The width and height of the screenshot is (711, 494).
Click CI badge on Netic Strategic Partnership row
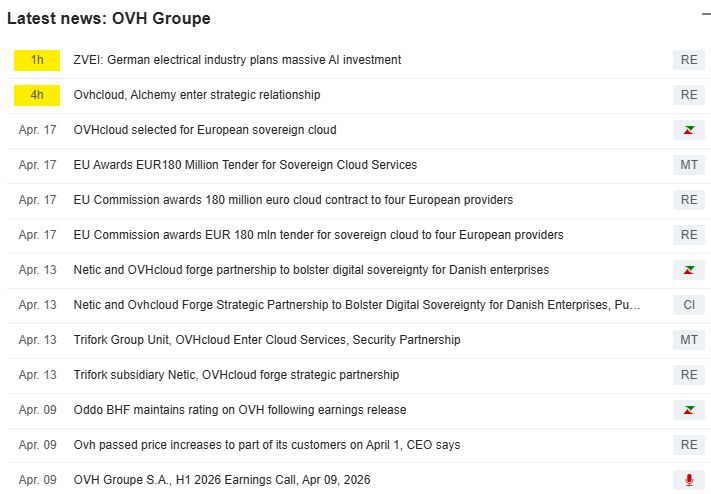[x=689, y=305]
